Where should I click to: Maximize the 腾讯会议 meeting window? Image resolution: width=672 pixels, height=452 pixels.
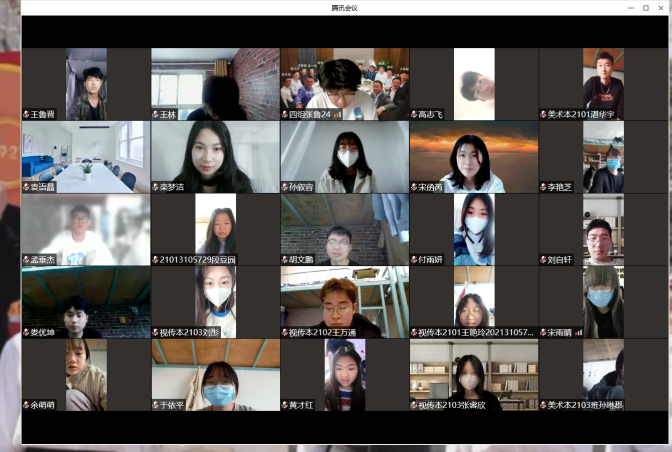(x=645, y=8)
